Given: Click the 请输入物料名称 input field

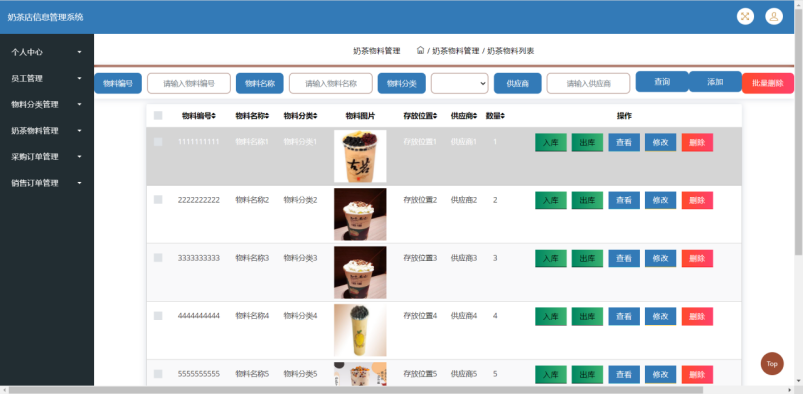Looking at the screenshot, I should (331, 84).
